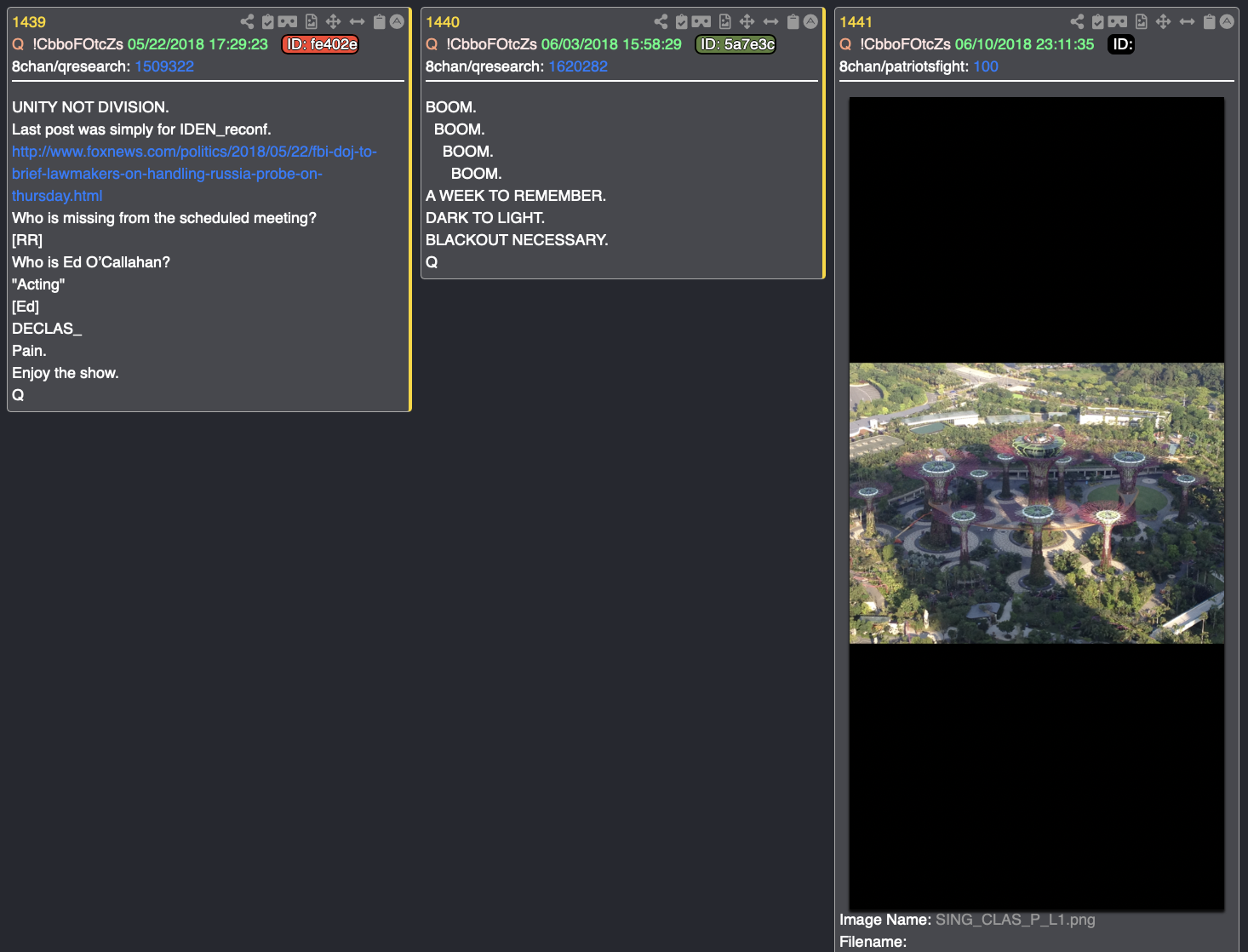Click the plain clipboard icon on post 1440
Image resolution: width=1248 pixels, height=952 pixels.
click(793, 22)
